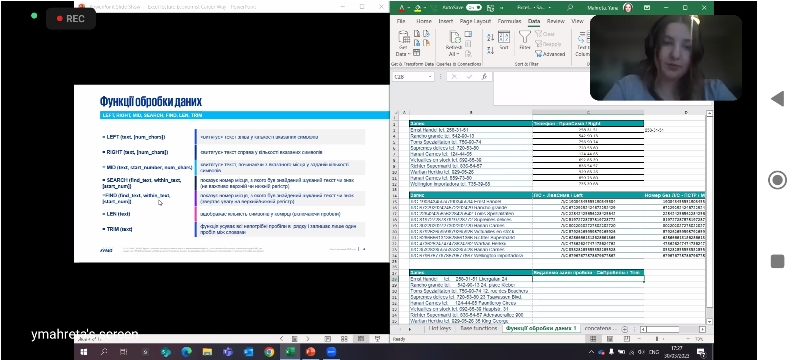Sort ascending A to Z icon
800x360 pixels.
pyautogui.click(x=490, y=38)
